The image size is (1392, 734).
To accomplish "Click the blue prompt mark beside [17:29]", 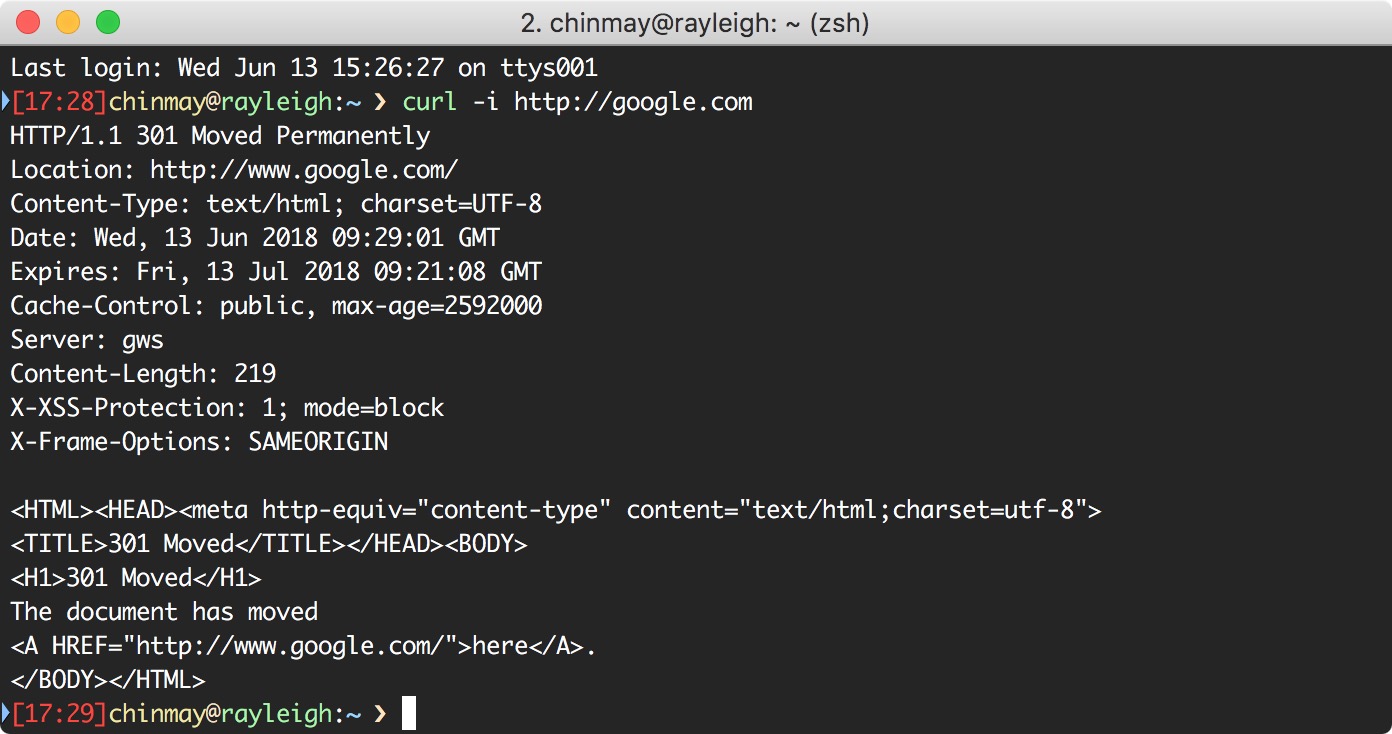I will point(5,713).
